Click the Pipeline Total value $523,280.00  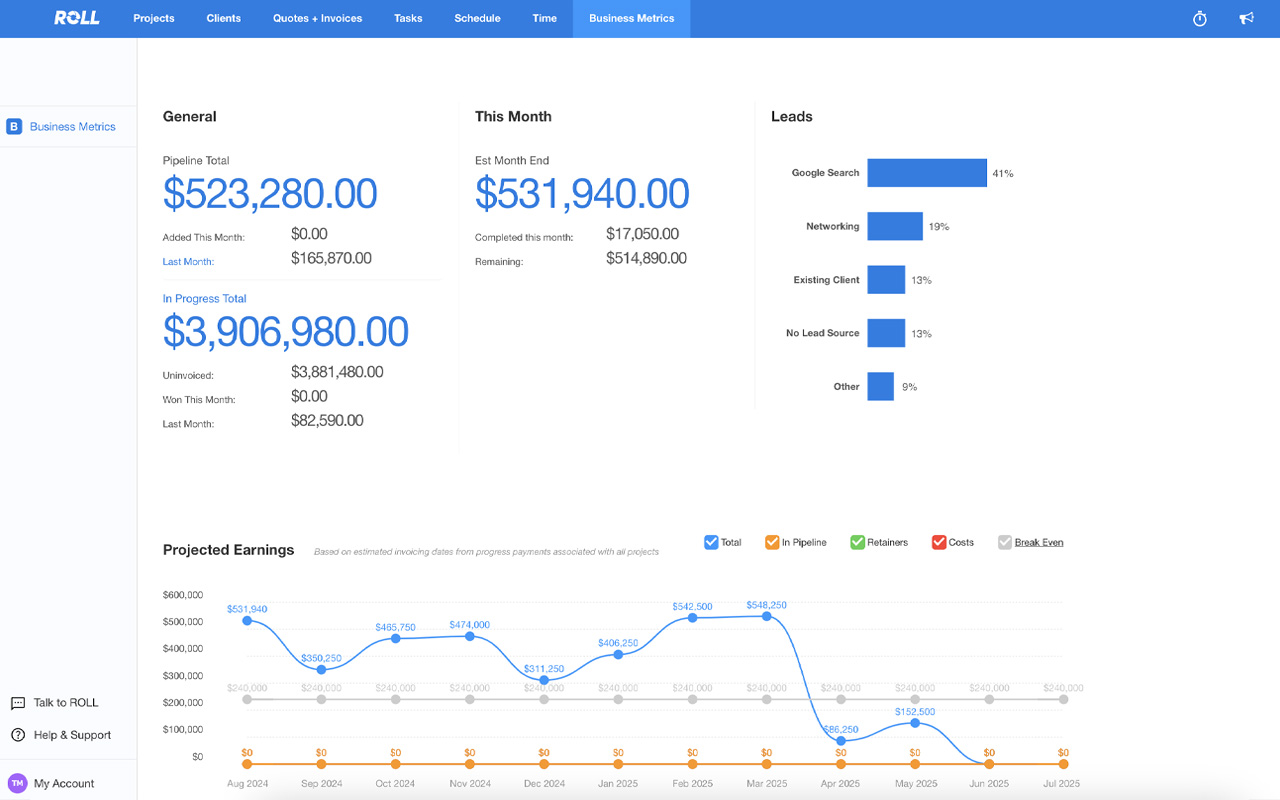tap(270, 194)
